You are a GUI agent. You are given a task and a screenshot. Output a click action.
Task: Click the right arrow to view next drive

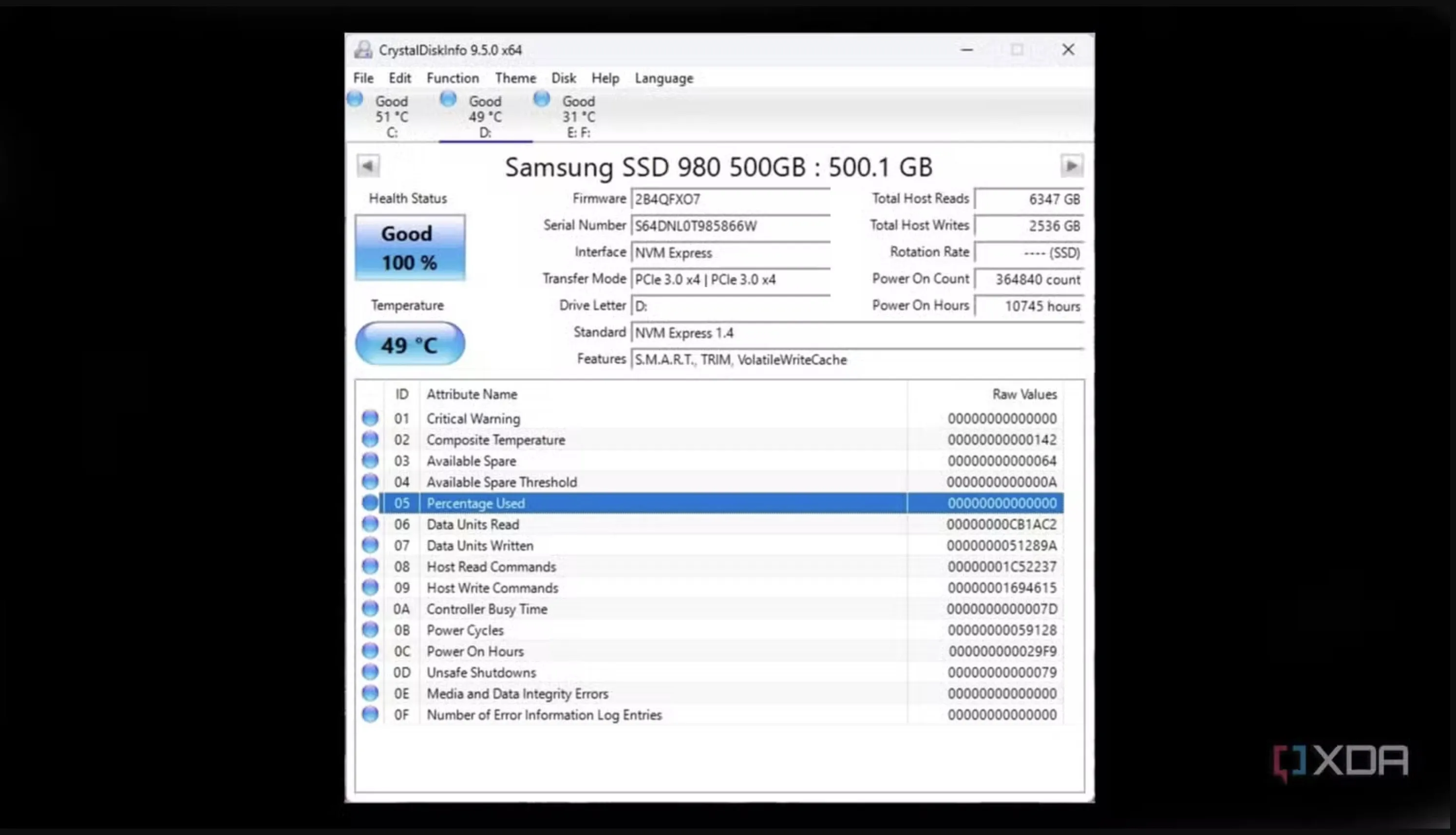click(1071, 166)
